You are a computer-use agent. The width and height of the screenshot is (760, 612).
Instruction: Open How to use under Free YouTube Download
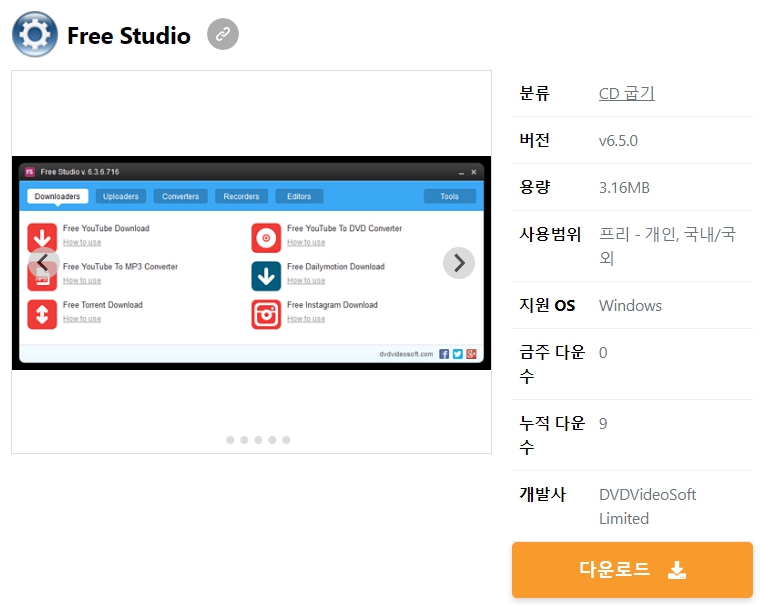[x=82, y=242]
